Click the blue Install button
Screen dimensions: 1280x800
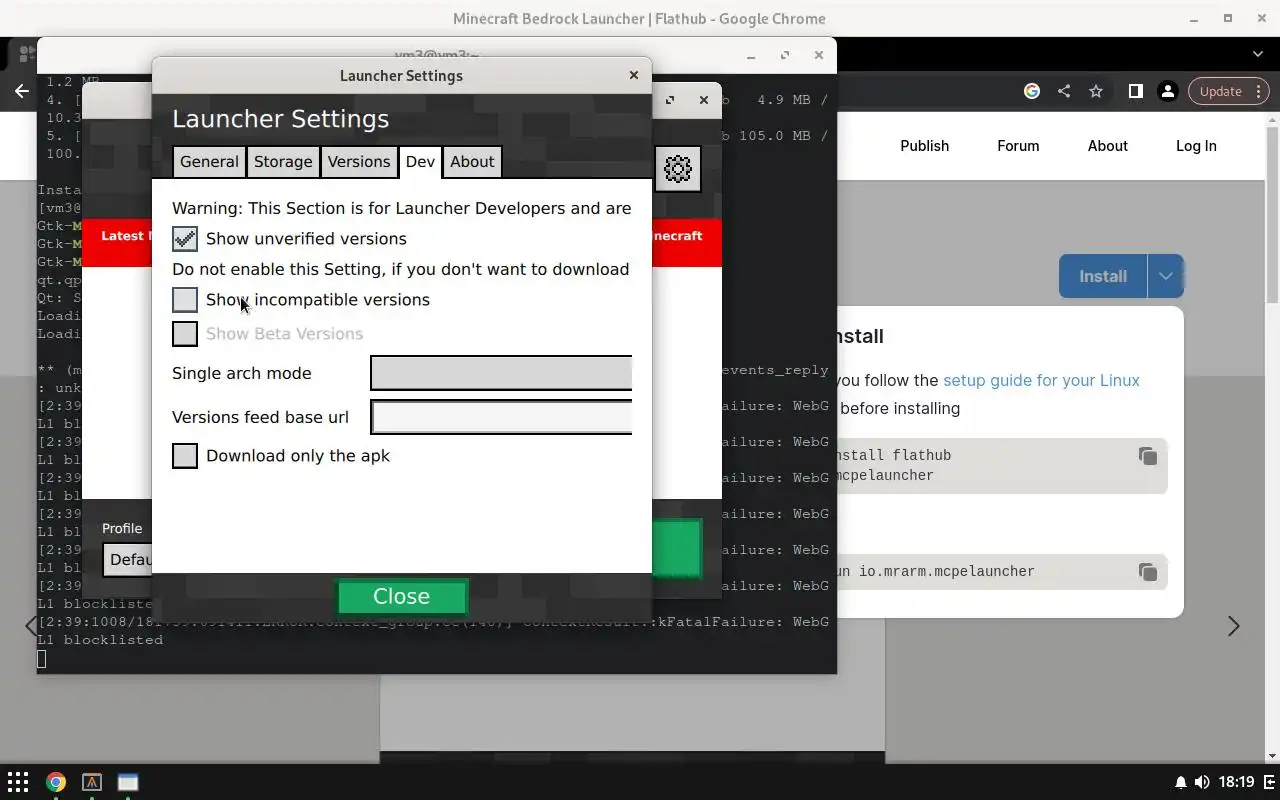tap(1103, 276)
